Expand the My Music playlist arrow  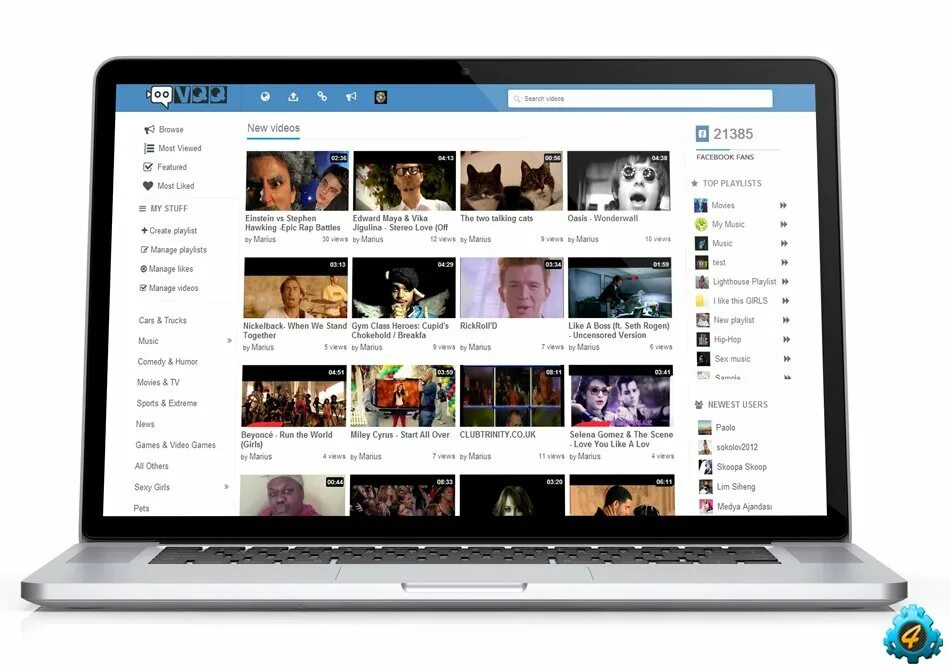pos(783,224)
